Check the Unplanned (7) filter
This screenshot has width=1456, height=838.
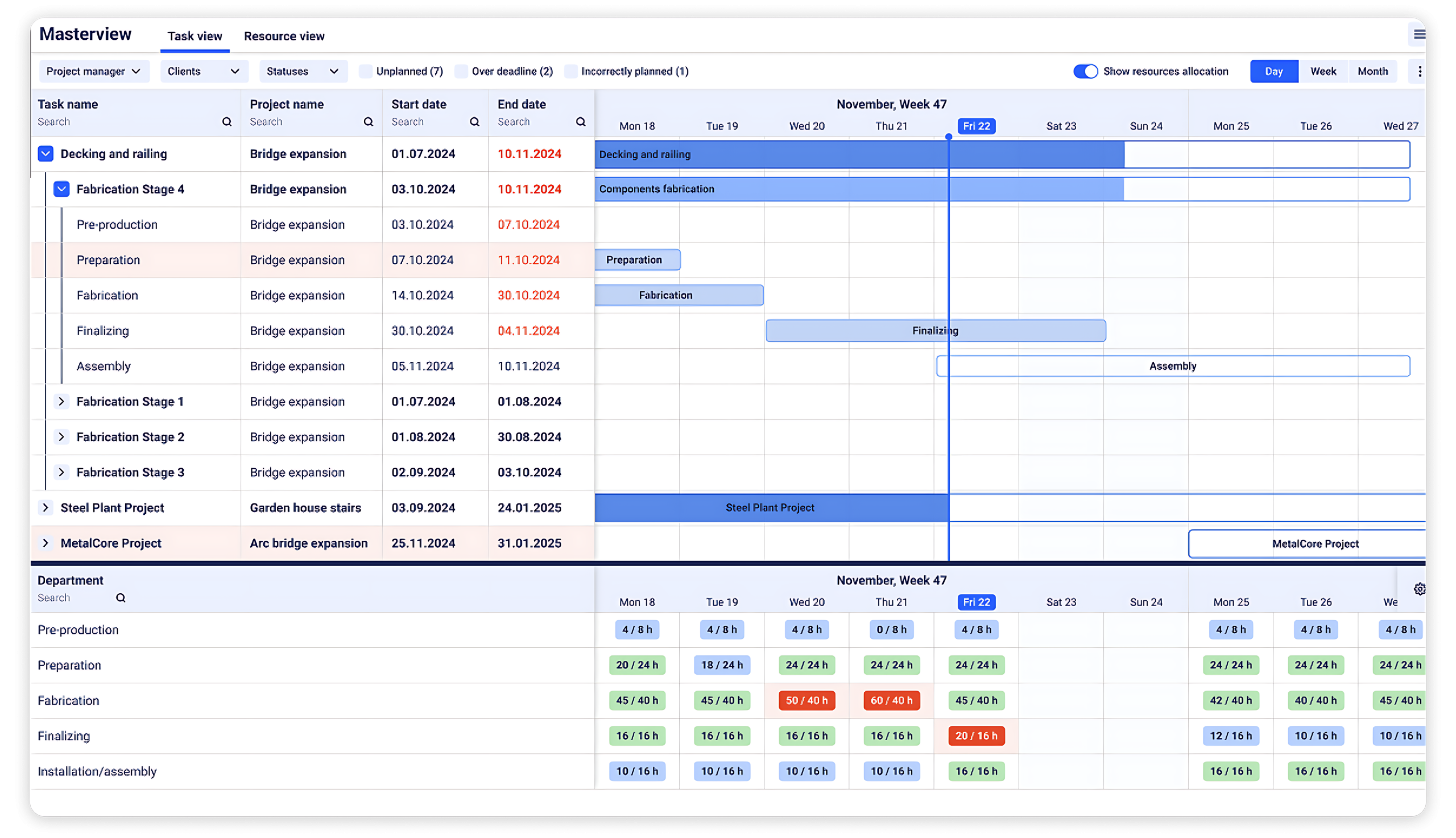366,71
